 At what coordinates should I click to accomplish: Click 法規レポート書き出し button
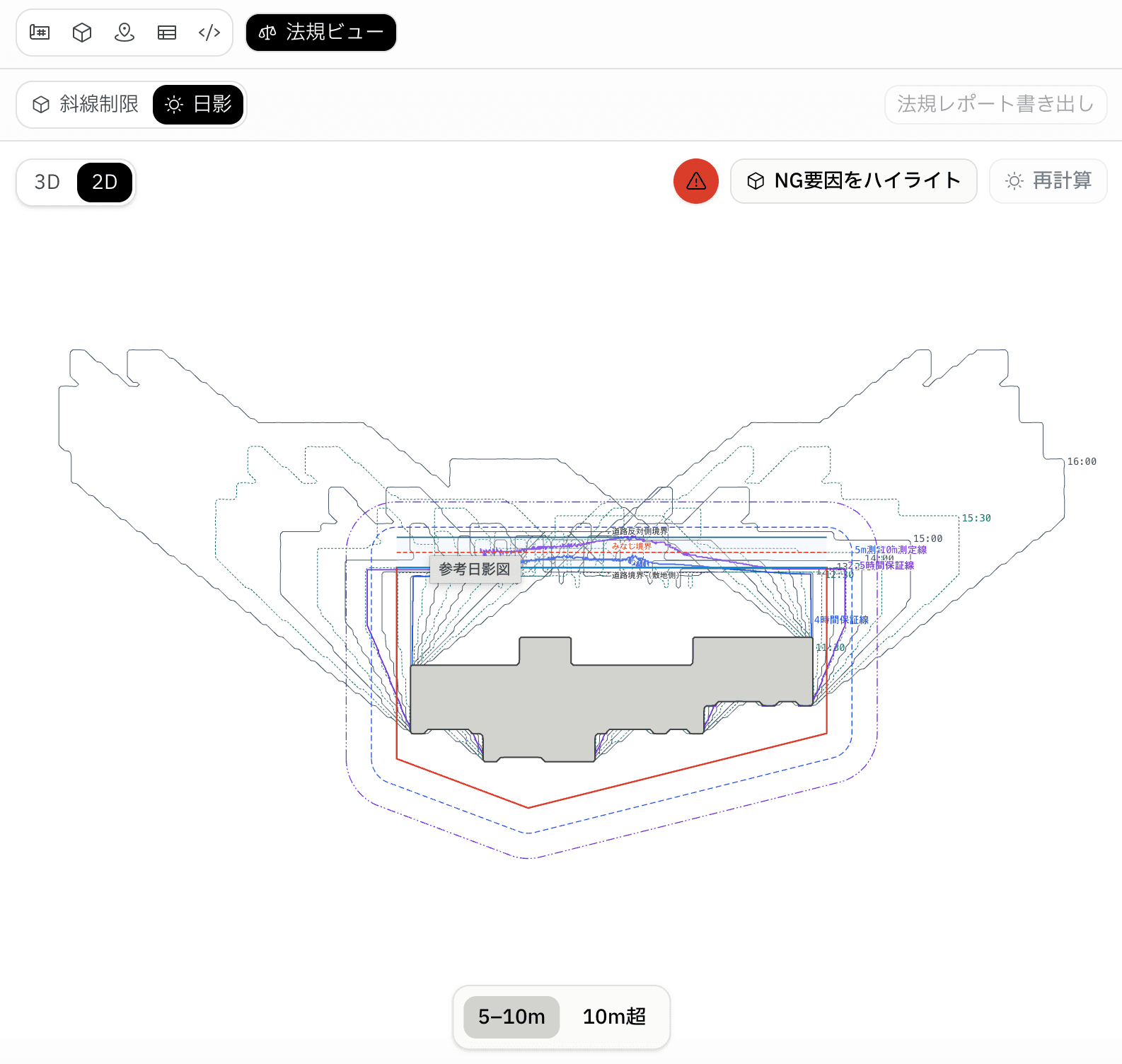(995, 105)
